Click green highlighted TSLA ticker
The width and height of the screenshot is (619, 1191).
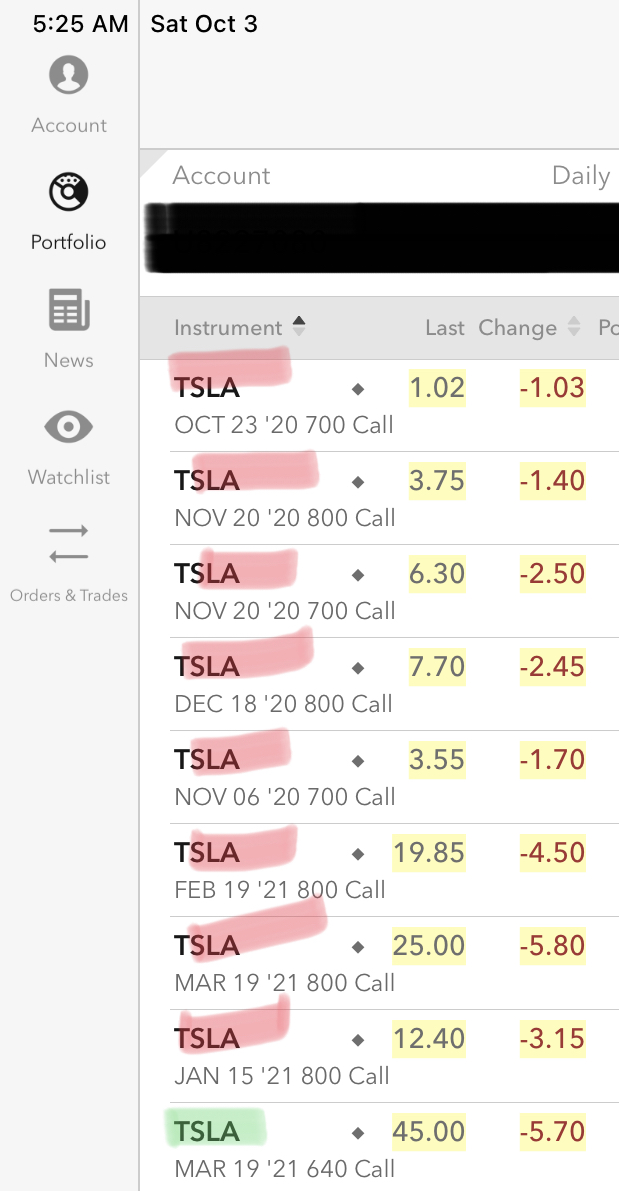point(208,1132)
